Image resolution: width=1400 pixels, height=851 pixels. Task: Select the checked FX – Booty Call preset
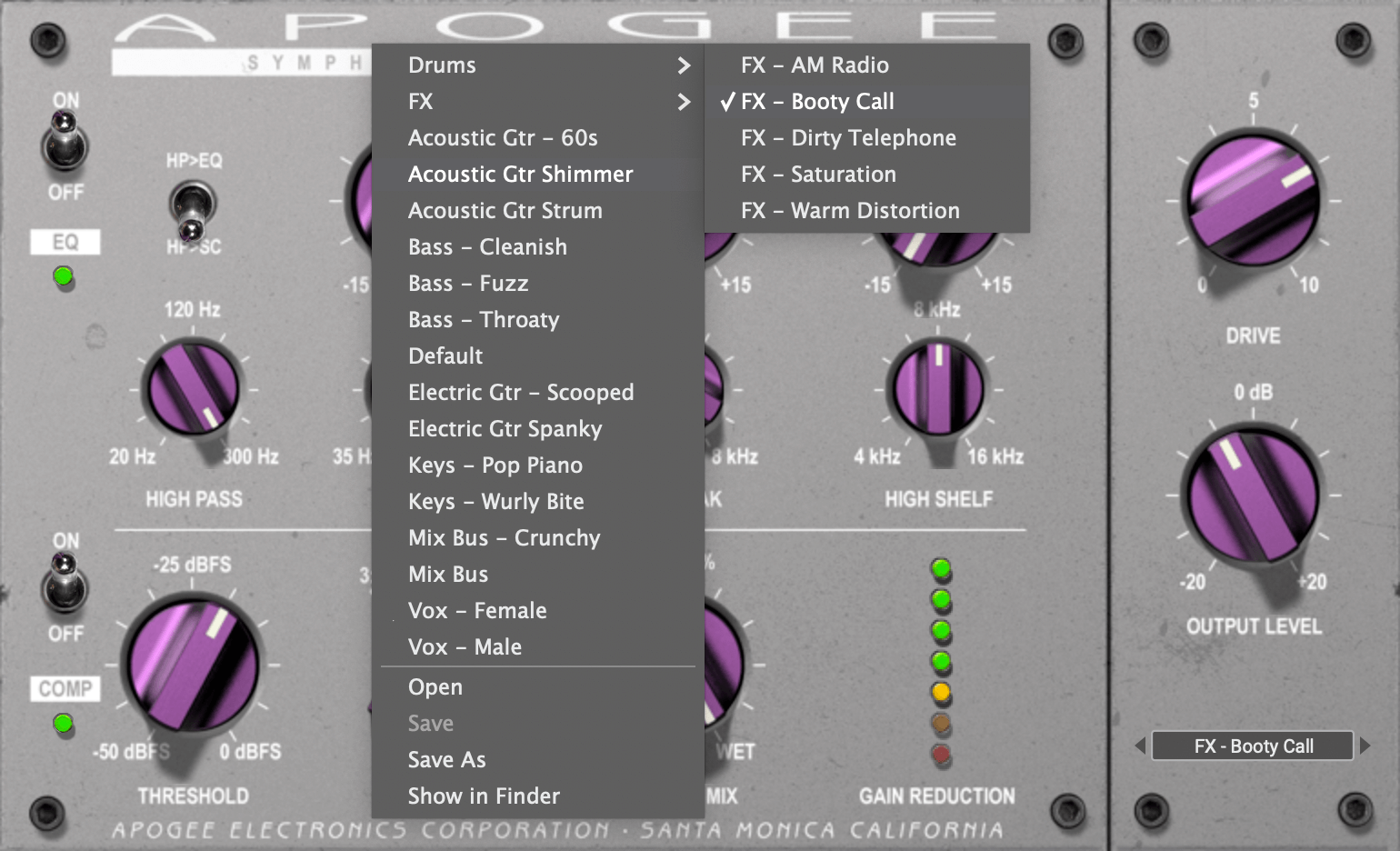(867, 102)
